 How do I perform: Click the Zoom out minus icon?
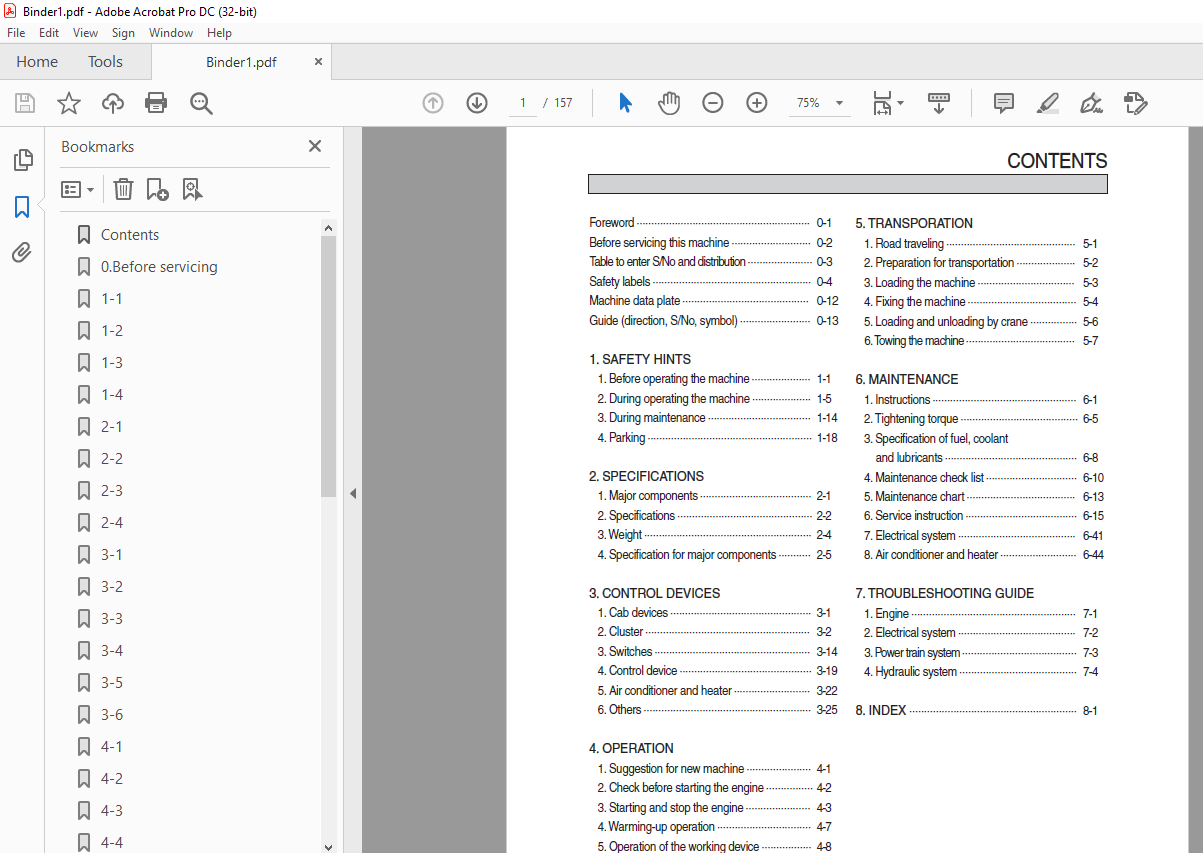coord(712,103)
